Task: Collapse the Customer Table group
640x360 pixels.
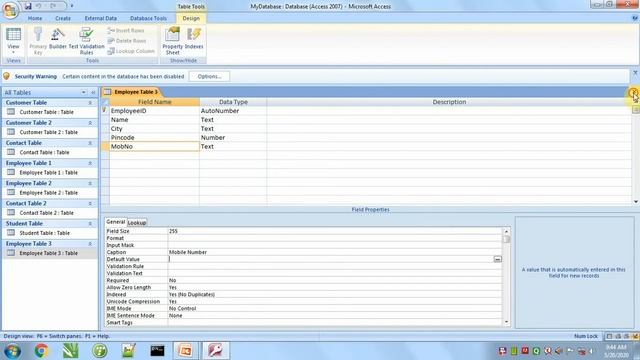Action: (x=90, y=103)
